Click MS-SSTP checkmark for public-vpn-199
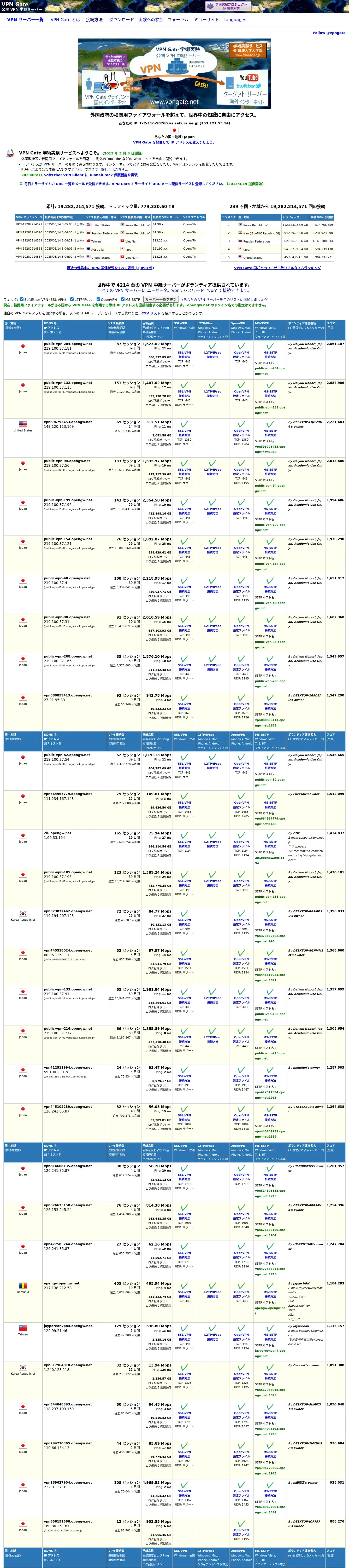The width and height of the screenshot is (349, 1568). click(270, 502)
